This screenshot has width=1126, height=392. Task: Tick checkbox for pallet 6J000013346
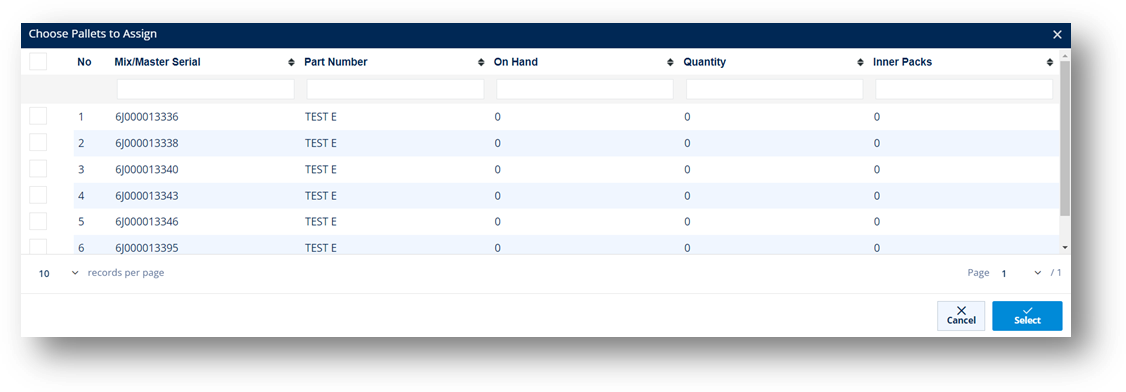pyautogui.click(x=38, y=221)
